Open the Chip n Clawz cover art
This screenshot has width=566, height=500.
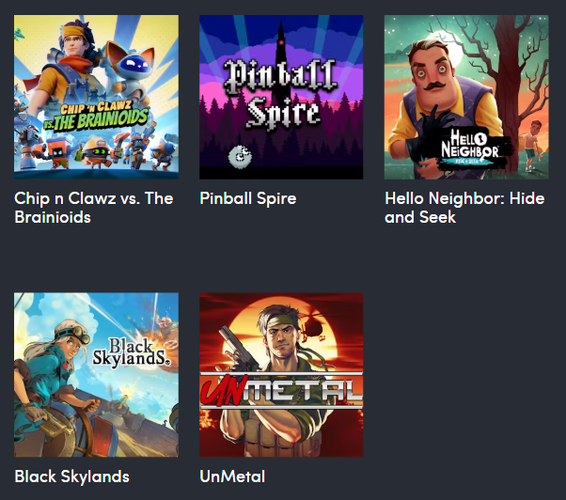pos(96,97)
